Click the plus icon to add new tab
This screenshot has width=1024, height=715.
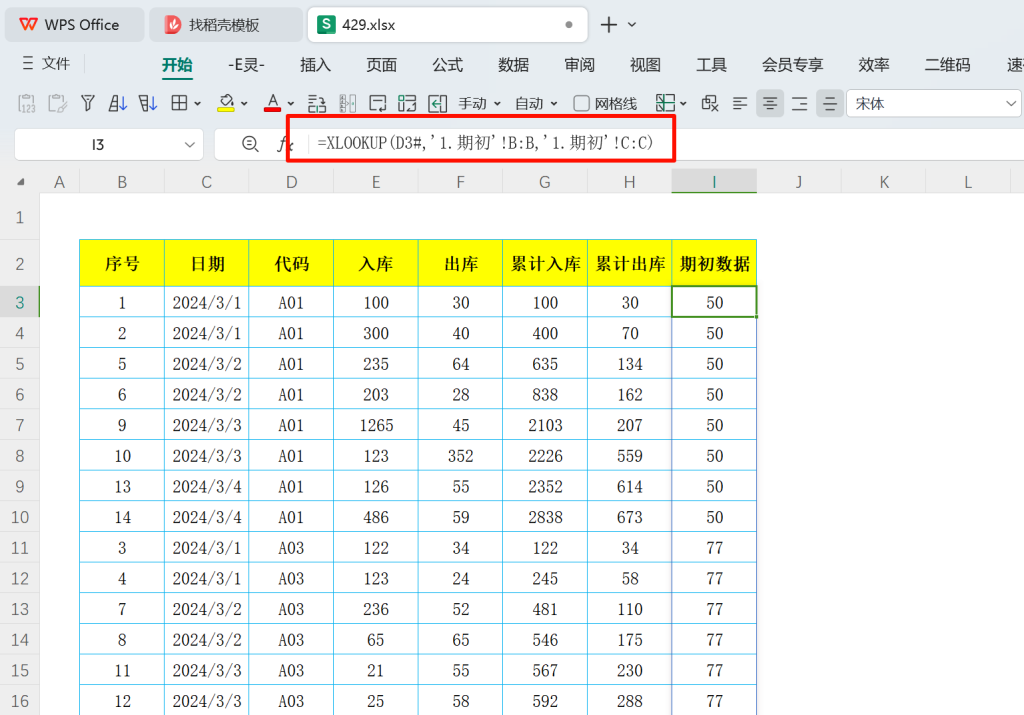609,25
